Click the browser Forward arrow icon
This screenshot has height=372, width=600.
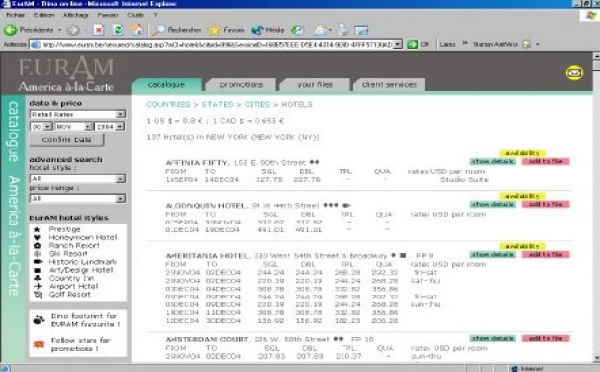pyautogui.click(x=73, y=30)
